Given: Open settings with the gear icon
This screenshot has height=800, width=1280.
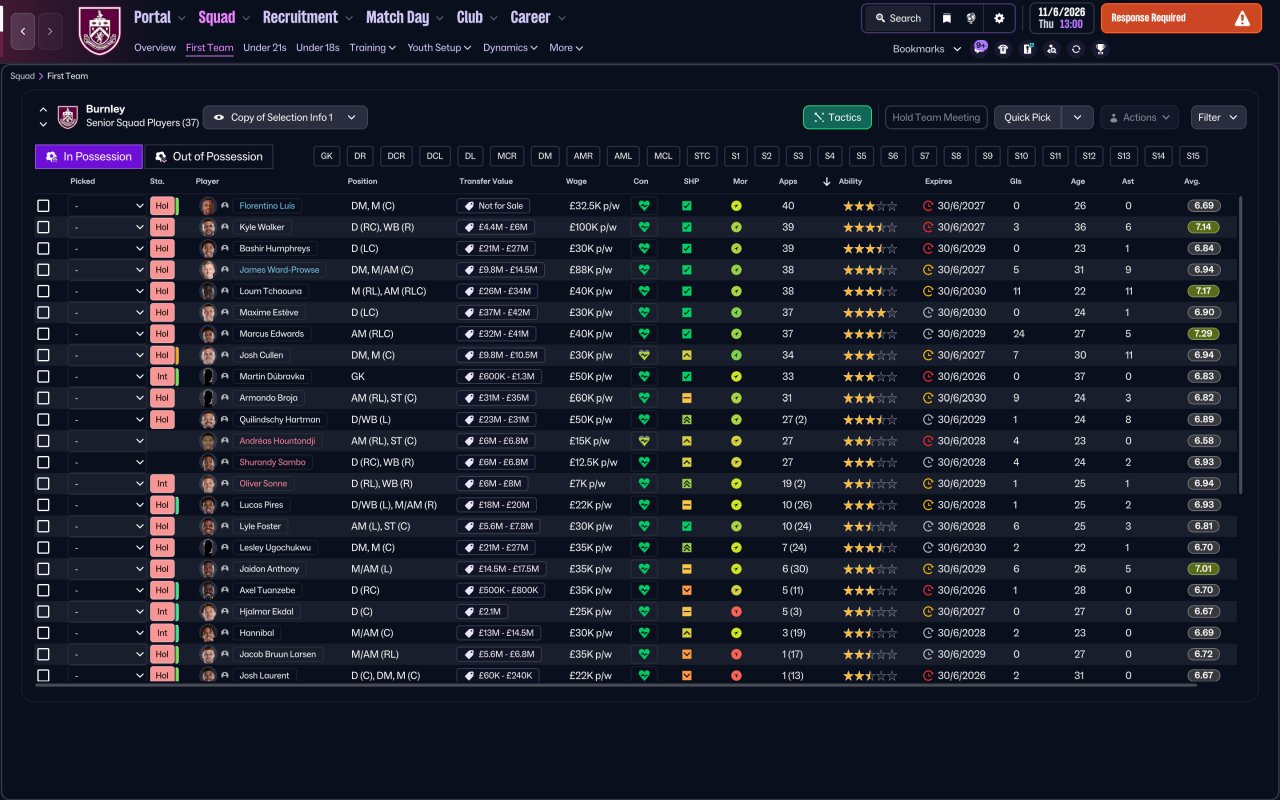Looking at the screenshot, I should 999,18.
